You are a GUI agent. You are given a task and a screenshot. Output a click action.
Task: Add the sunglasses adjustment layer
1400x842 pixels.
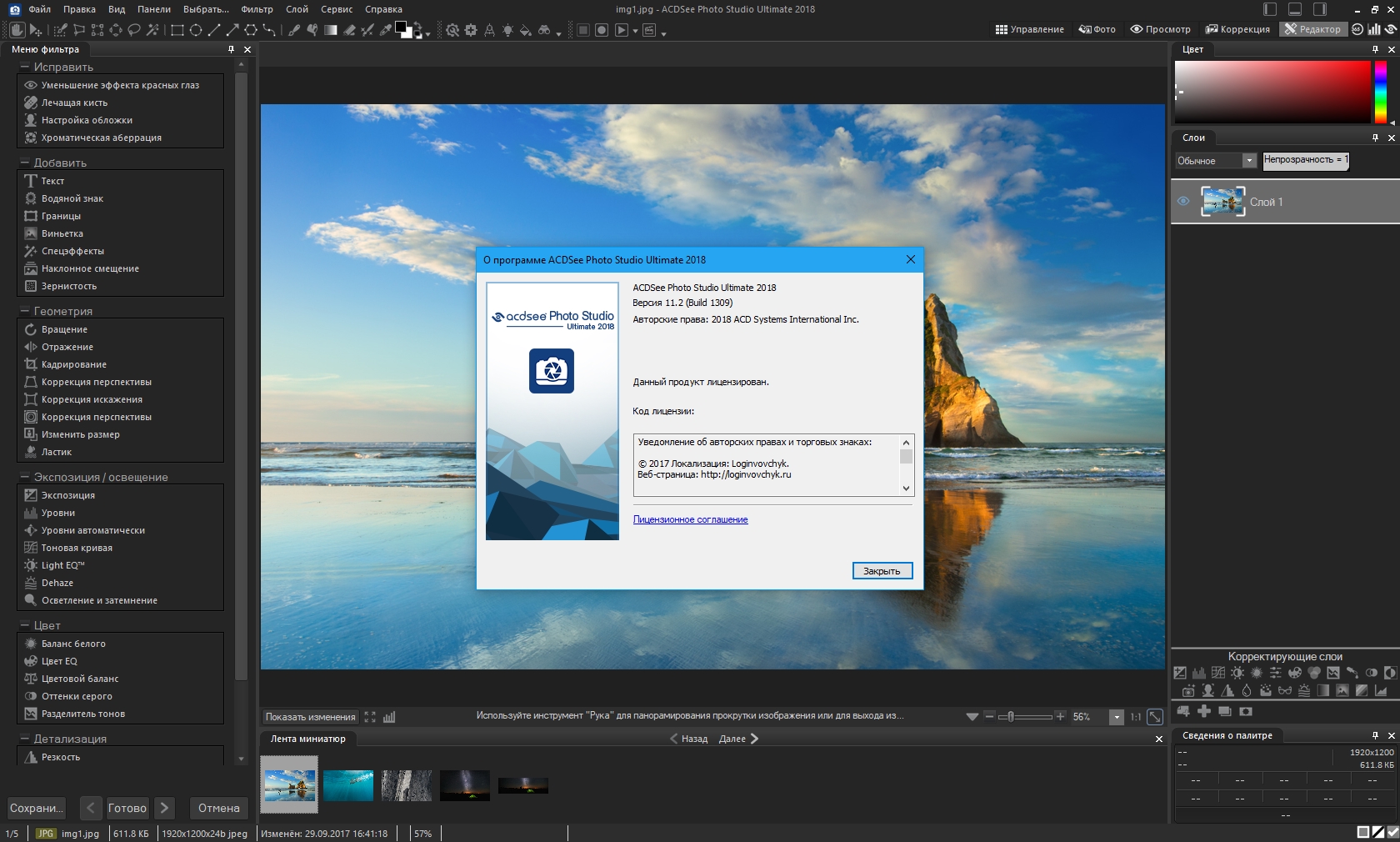pos(1285,690)
